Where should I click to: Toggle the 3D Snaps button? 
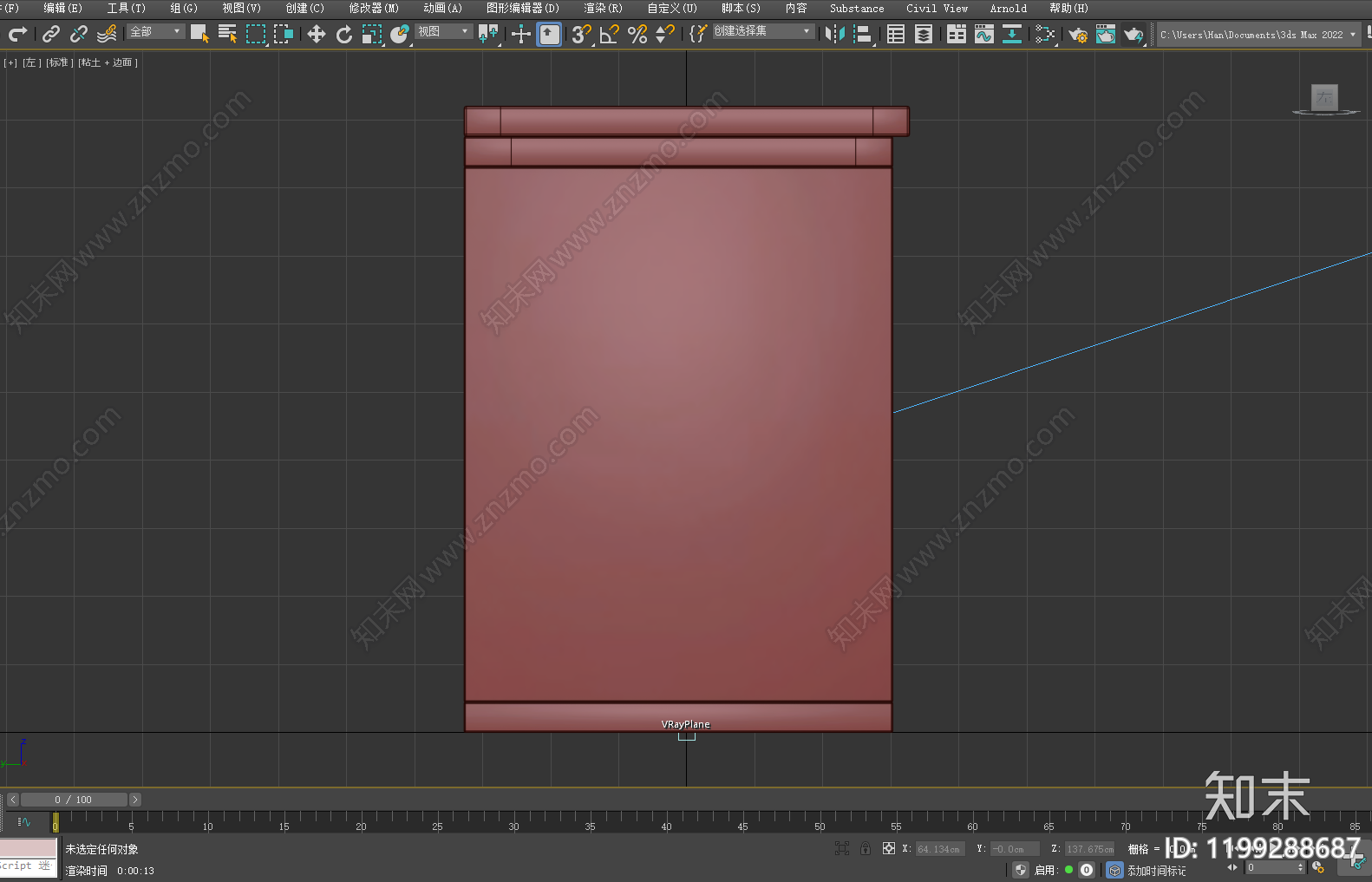pyautogui.click(x=581, y=34)
